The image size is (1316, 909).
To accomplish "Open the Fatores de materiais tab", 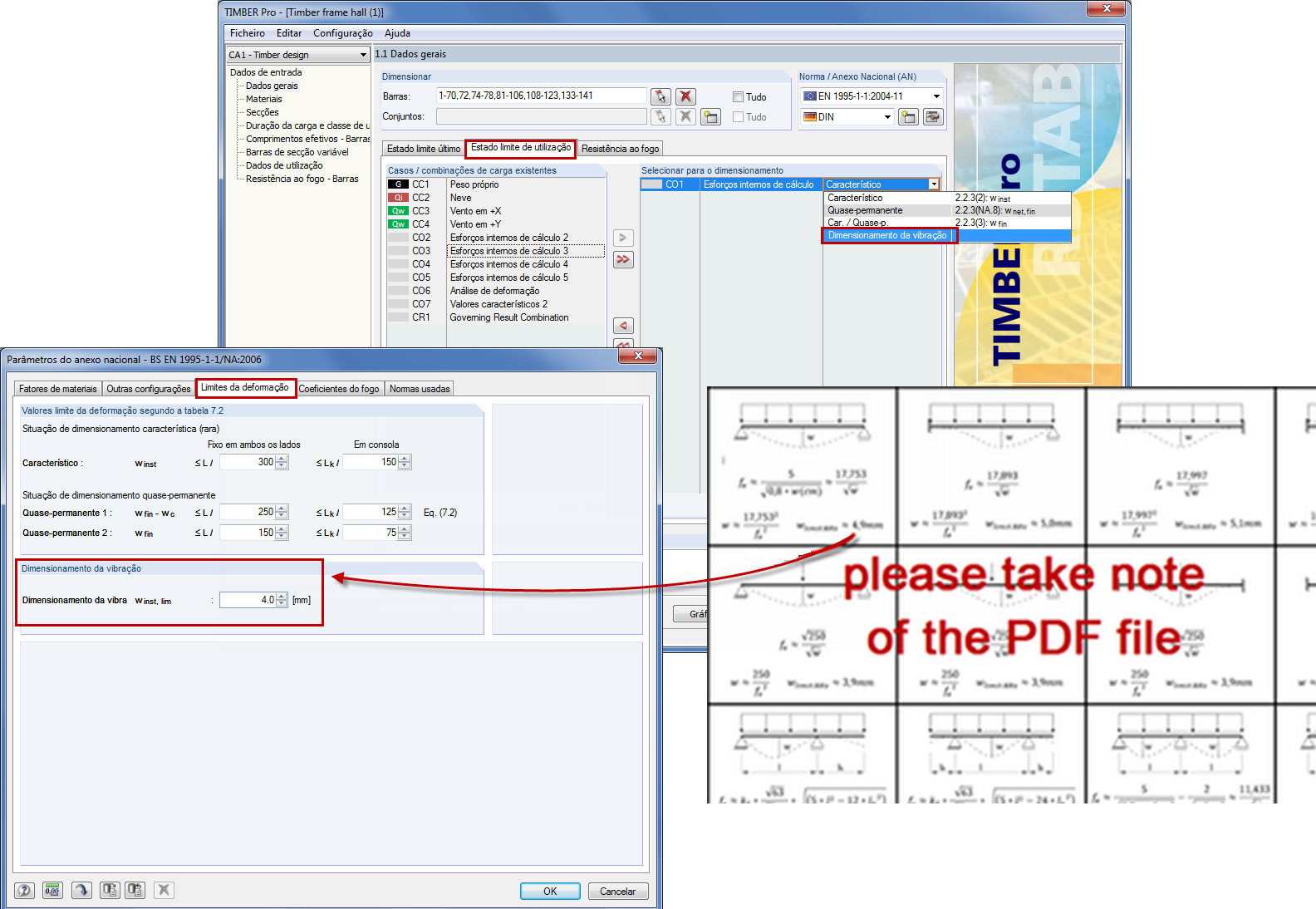I will point(58,389).
